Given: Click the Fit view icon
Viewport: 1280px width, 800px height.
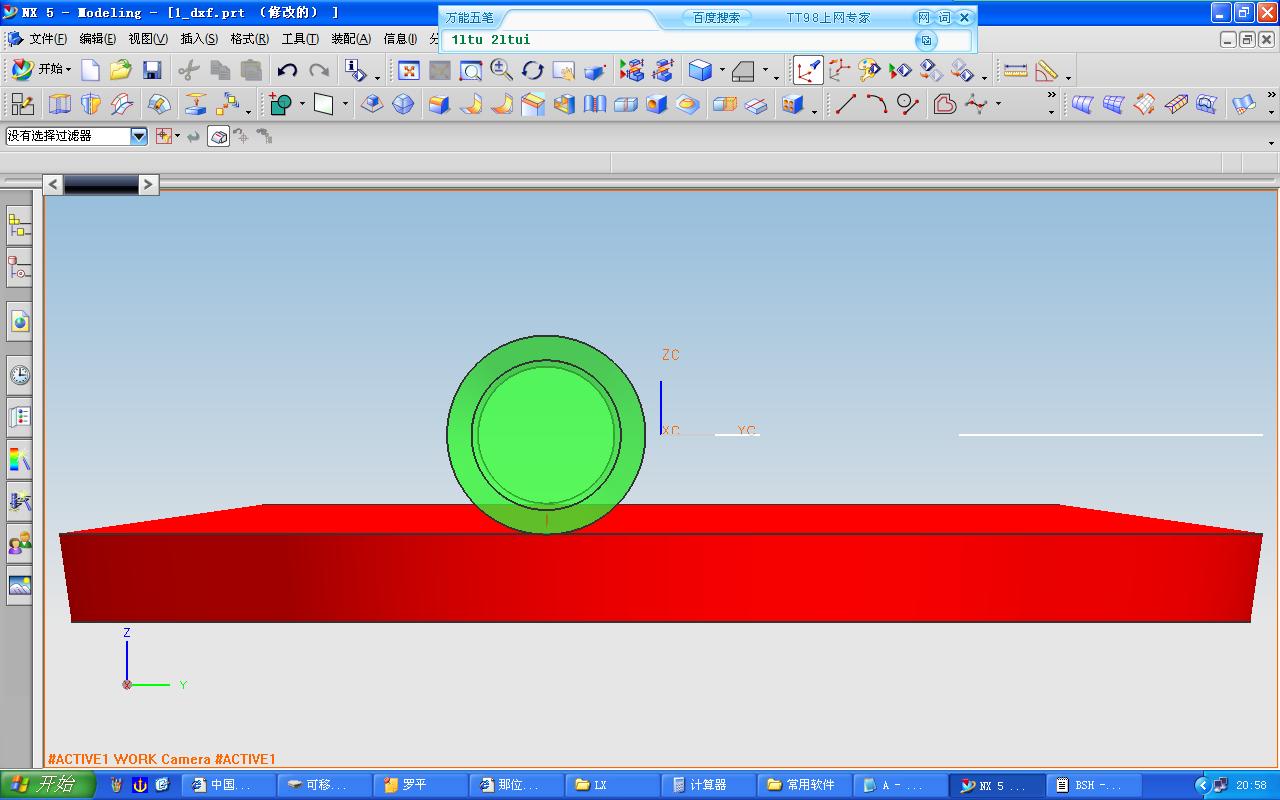Looking at the screenshot, I should point(408,70).
